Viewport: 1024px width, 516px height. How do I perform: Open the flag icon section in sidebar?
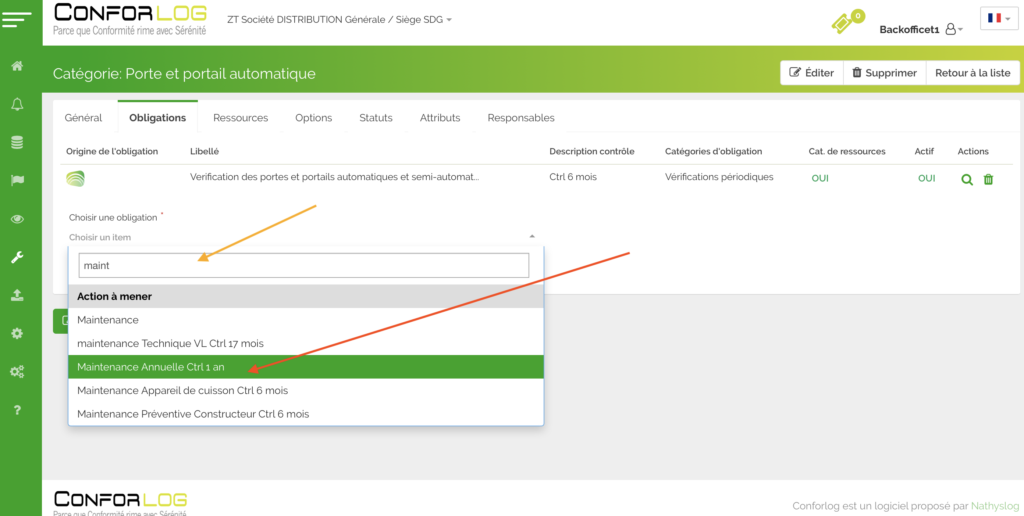(17, 181)
